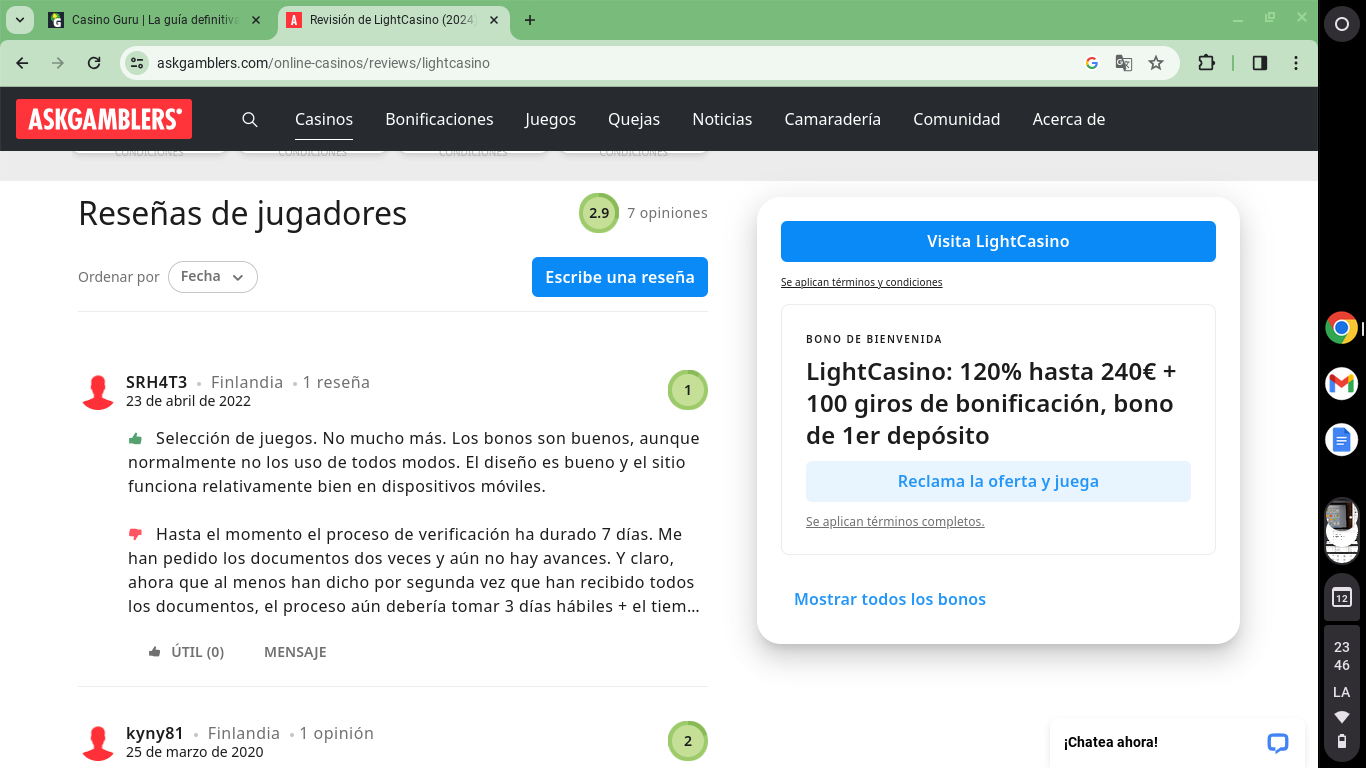Viewport: 1366px width, 768px height.
Task: Toggle the browser side panel icon
Action: coord(1260,63)
